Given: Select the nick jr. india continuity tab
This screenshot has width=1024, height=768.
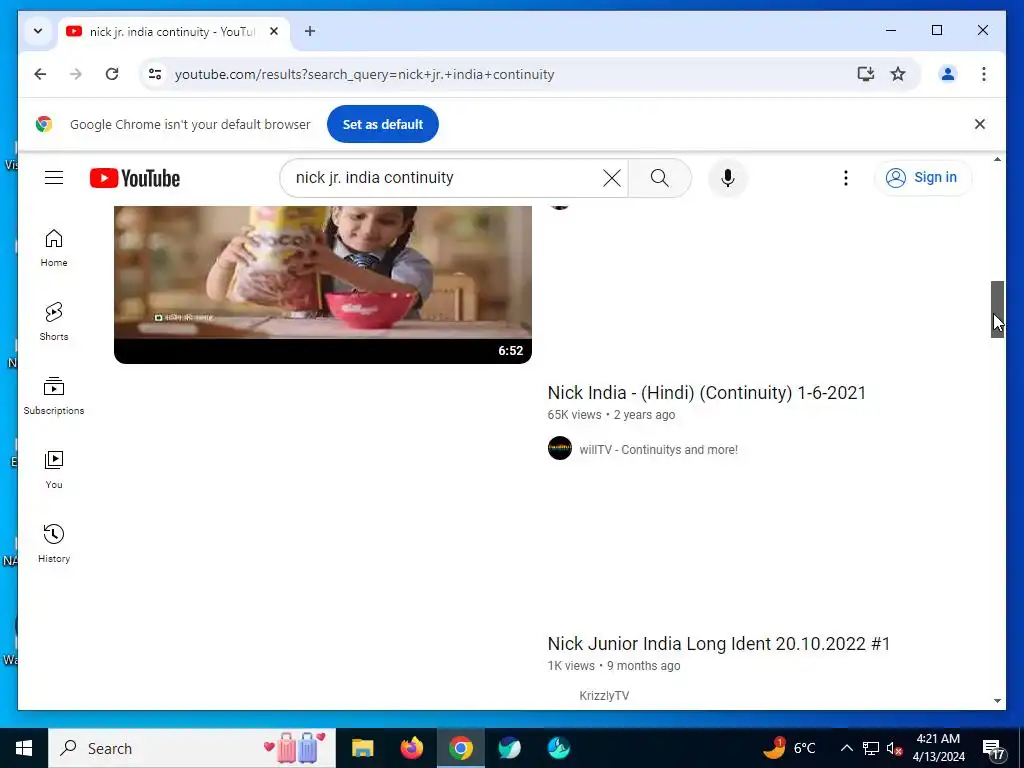Looking at the screenshot, I should tap(173, 31).
